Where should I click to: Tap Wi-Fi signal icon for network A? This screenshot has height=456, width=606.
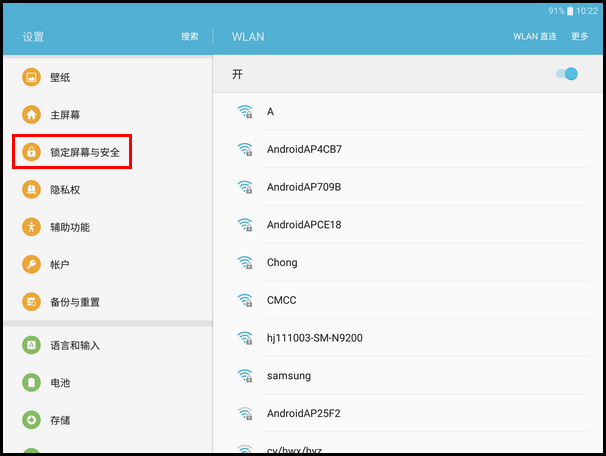pyautogui.click(x=245, y=112)
